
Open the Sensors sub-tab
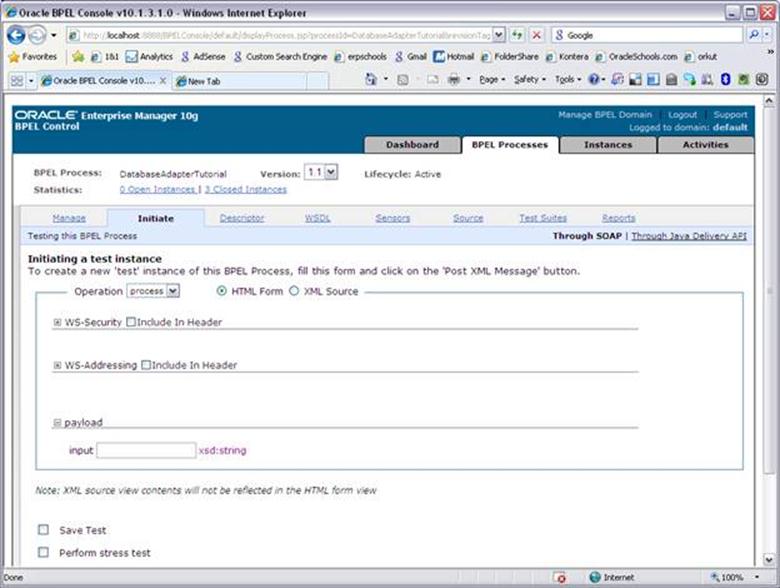tap(392, 218)
